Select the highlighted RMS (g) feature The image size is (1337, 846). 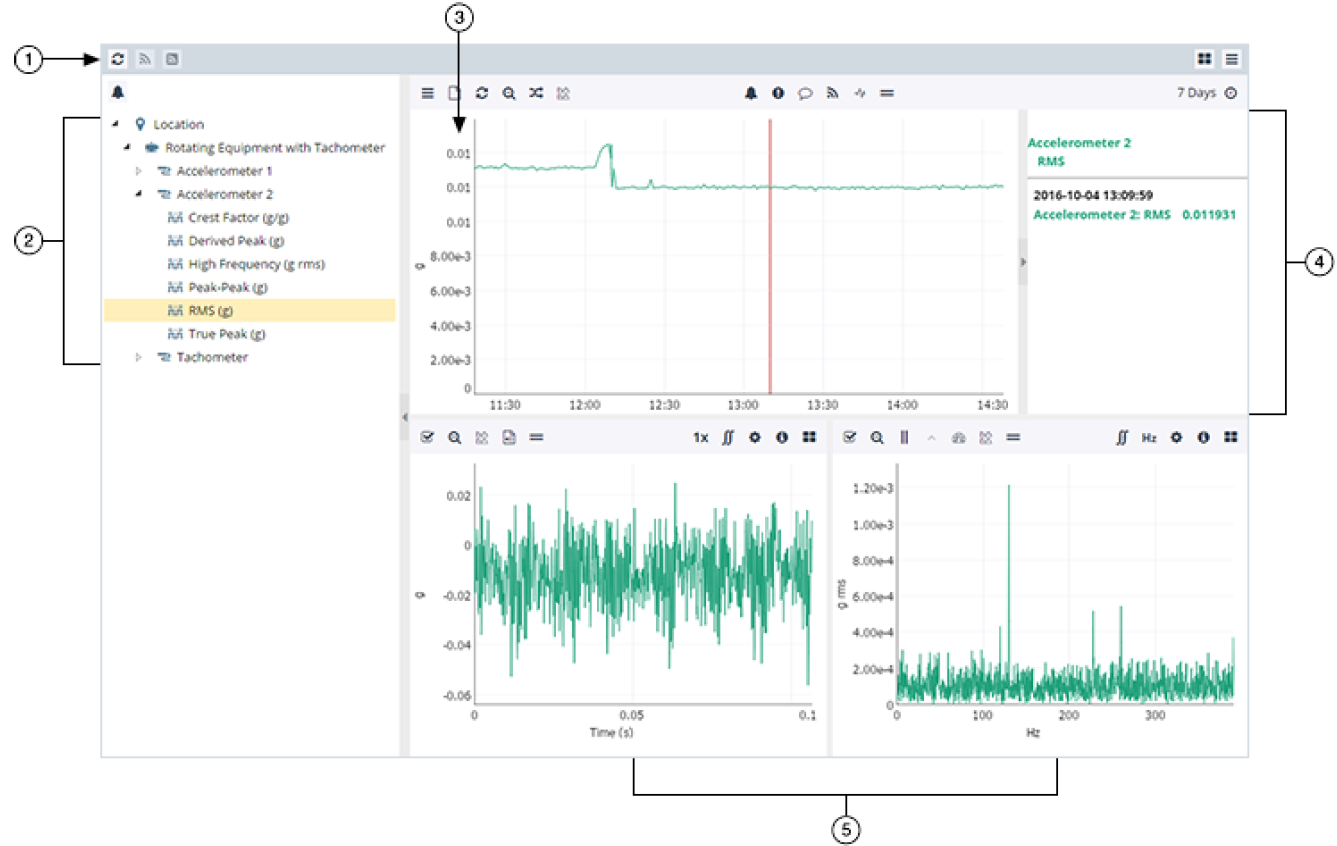(250, 310)
